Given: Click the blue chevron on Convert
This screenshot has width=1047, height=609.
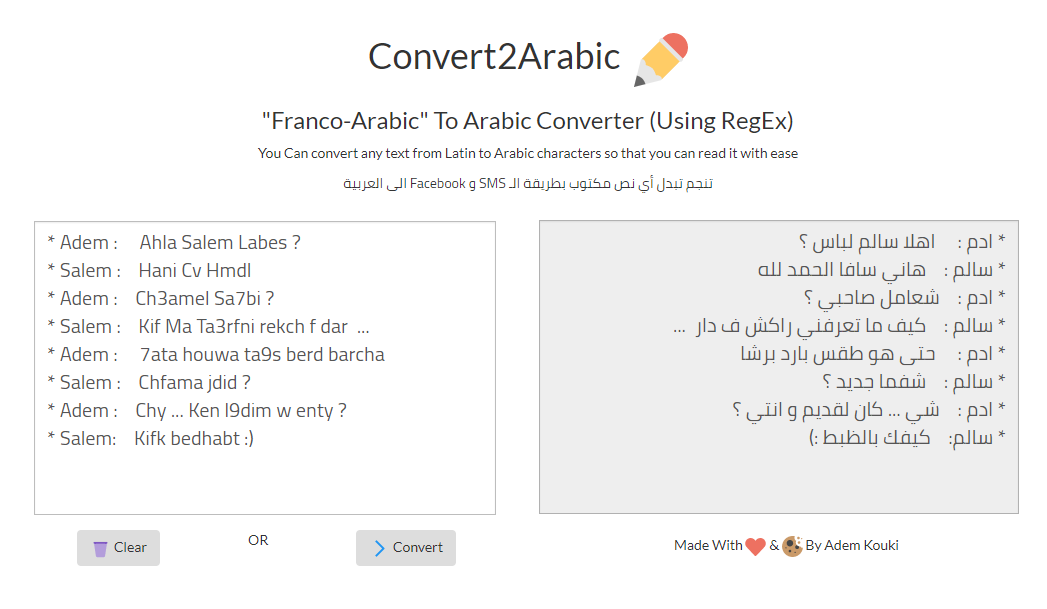Looking at the screenshot, I should [x=379, y=548].
